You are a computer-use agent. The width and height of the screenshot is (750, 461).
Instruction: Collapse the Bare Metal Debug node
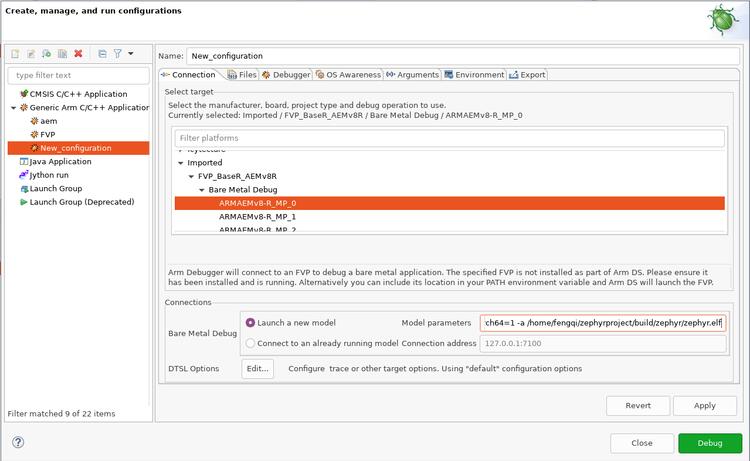pyautogui.click(x=201, y=189)
